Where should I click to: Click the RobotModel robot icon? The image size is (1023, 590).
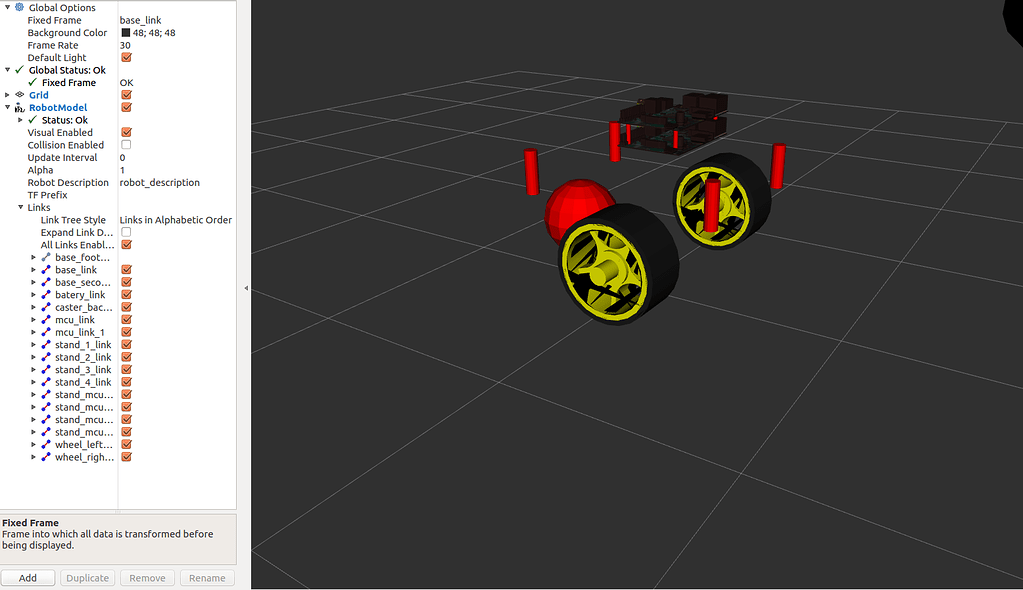(x=19, y=107)
